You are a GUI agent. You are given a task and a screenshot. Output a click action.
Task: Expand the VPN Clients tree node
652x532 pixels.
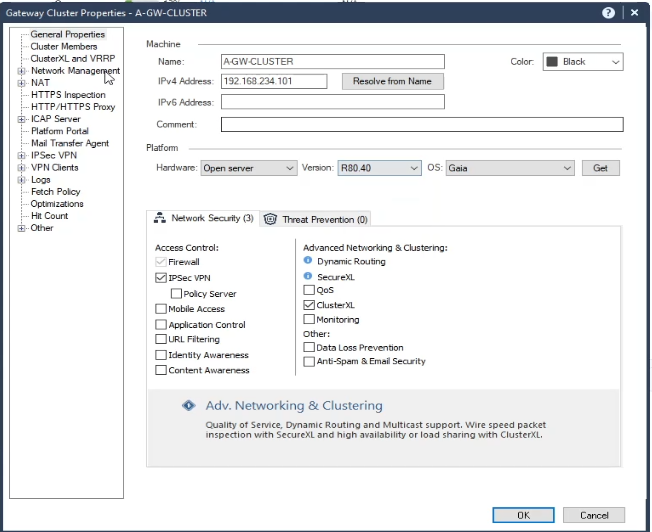point(21,168)
